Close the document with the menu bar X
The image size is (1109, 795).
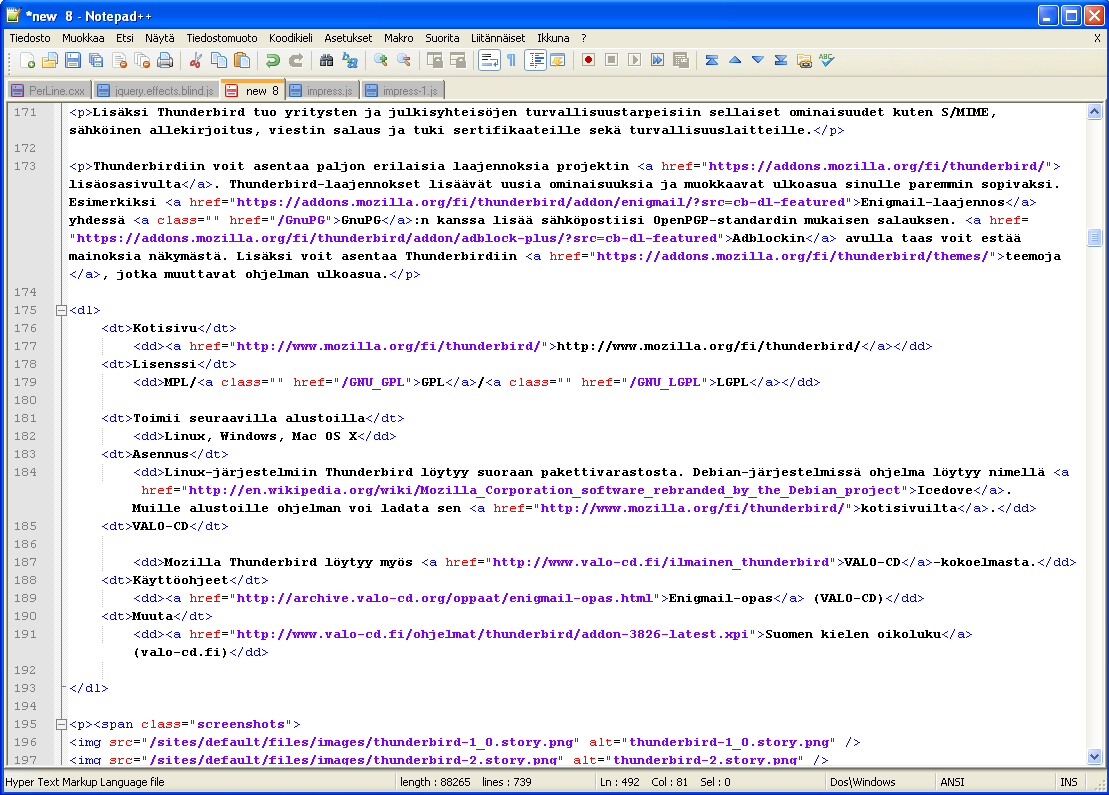pos(1097,38)
